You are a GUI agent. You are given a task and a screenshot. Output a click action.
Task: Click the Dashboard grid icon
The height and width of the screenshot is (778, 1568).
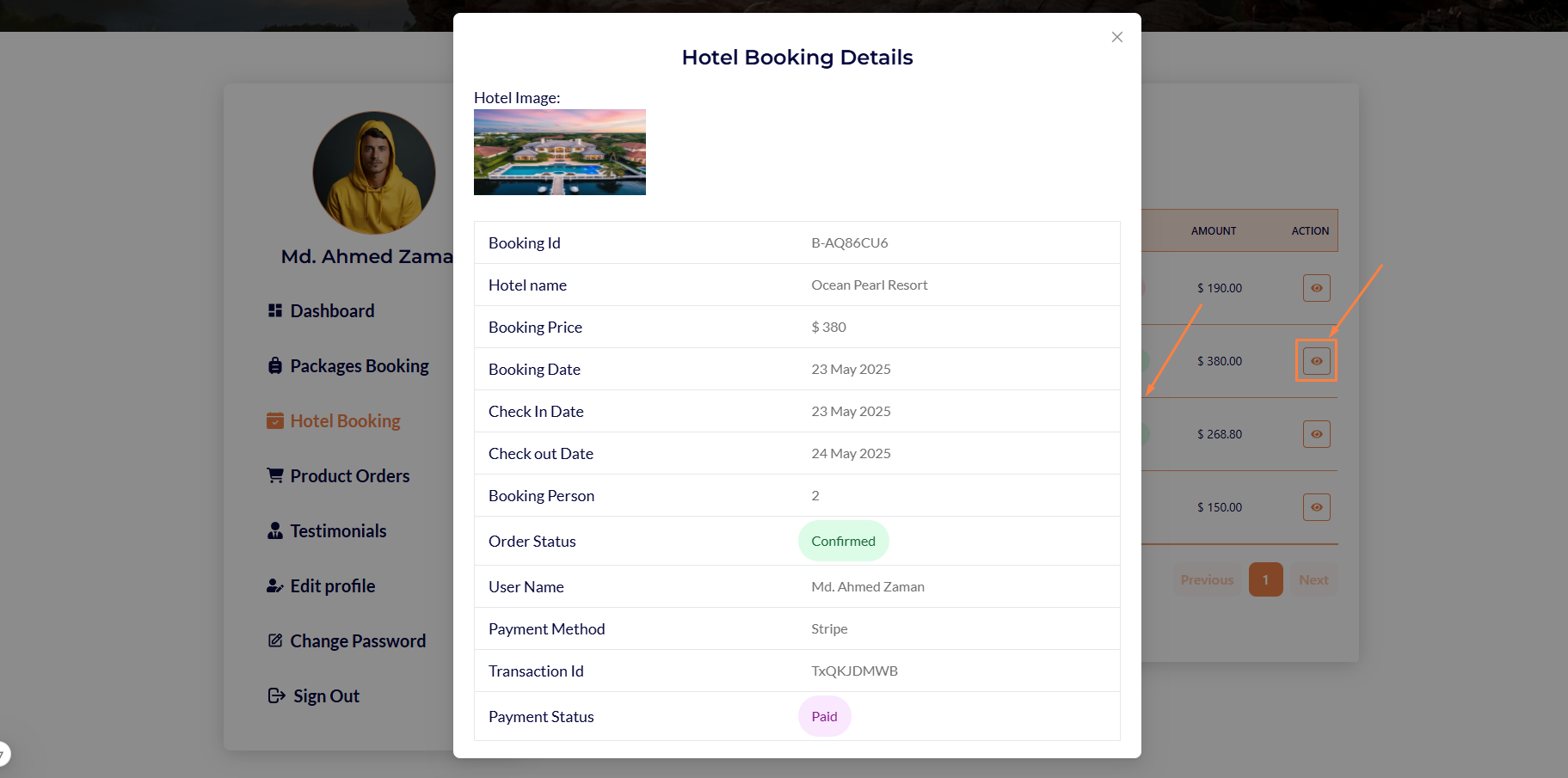(x=275, y=310)
